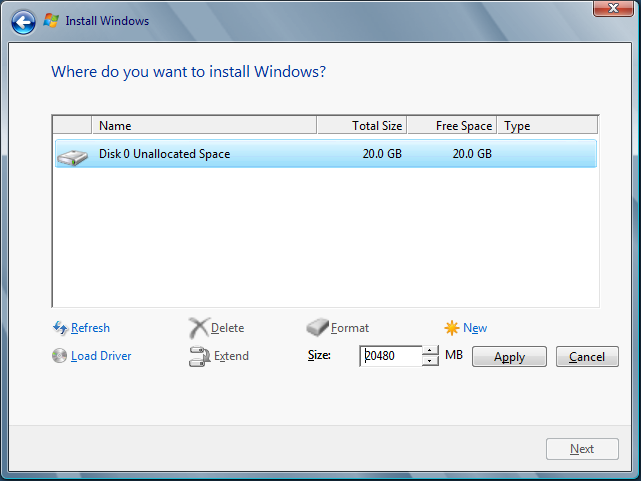The width and height of the screenshot is (641, 481).
Task: Click the Load Driver disc icon
Action: [60, 356]
